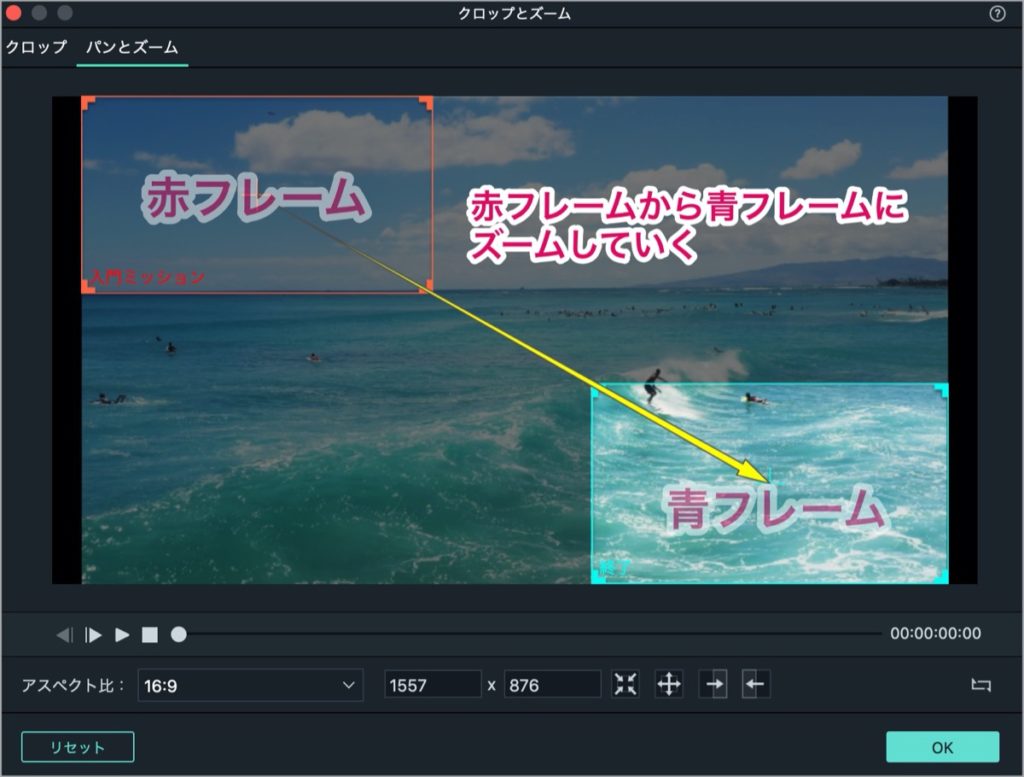Step forward one frame

[93, 635]
